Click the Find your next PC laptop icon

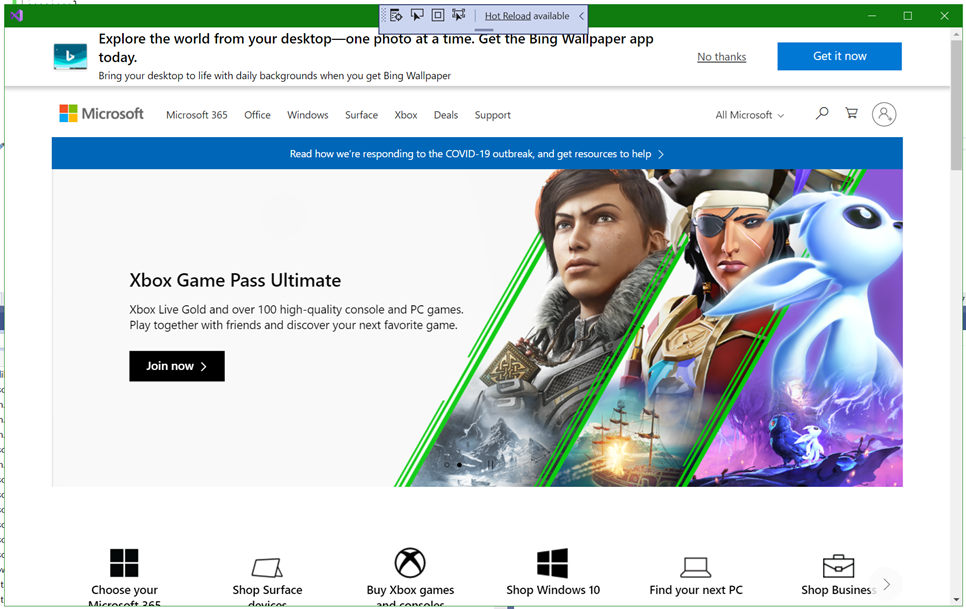pyautogui.click(x=696, y=567)
